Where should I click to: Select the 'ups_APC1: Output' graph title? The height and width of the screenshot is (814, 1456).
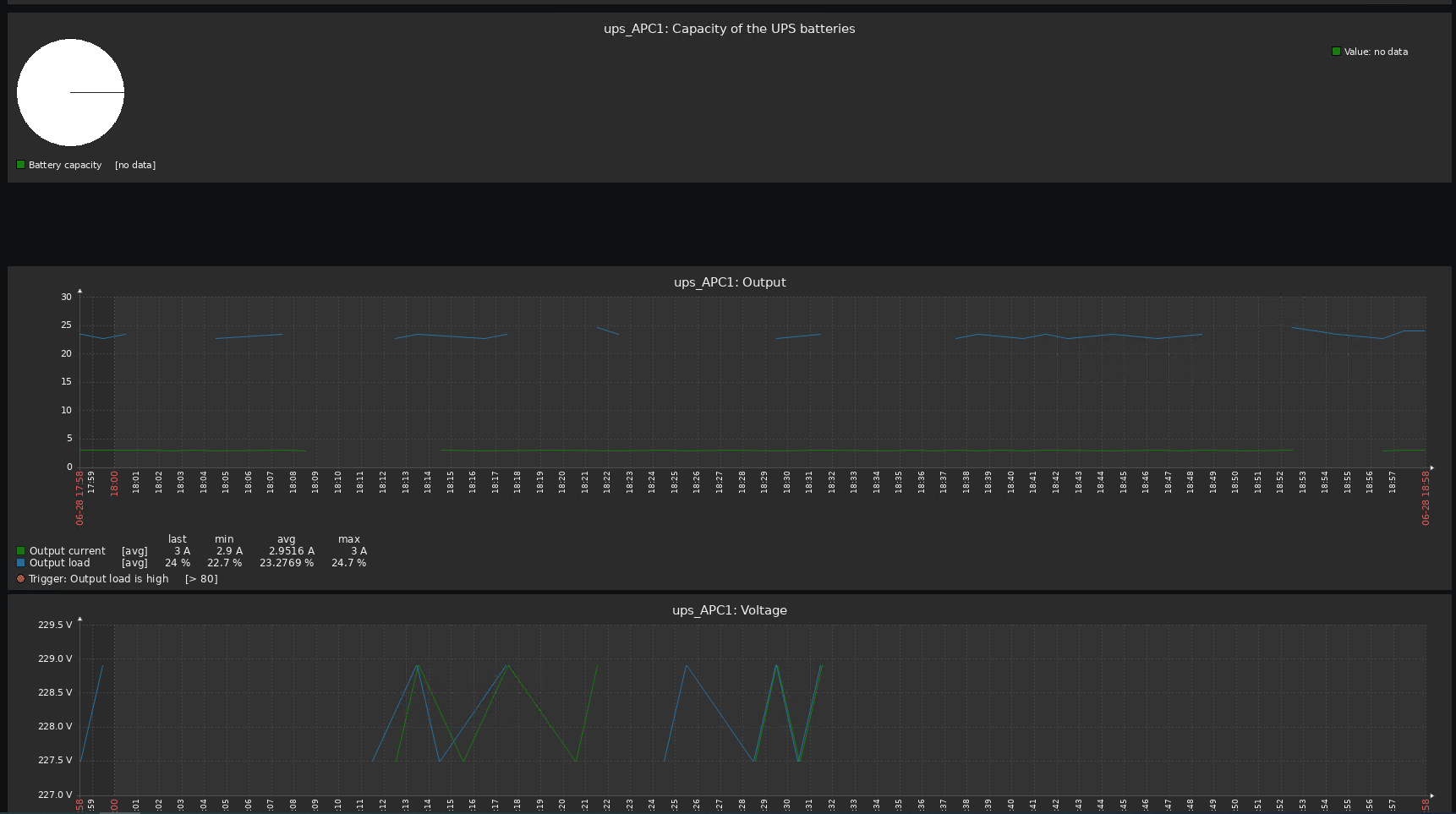click(730, 282)
